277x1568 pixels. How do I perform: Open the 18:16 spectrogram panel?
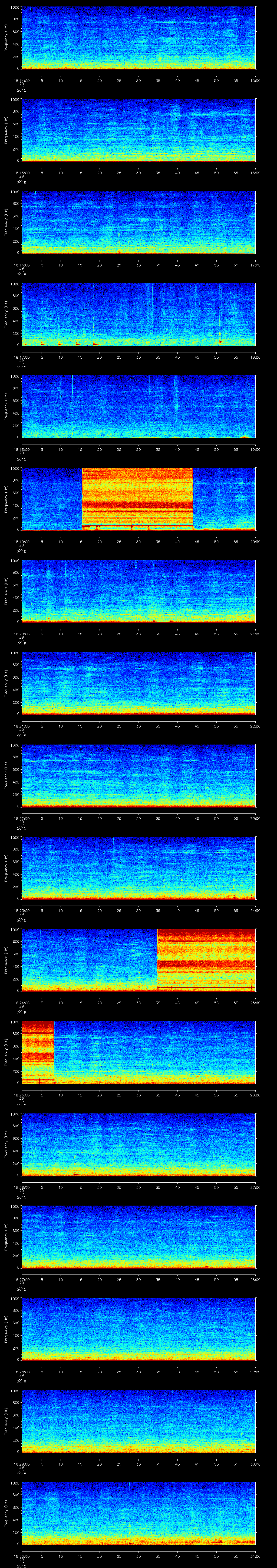click(x=138, y=222)
